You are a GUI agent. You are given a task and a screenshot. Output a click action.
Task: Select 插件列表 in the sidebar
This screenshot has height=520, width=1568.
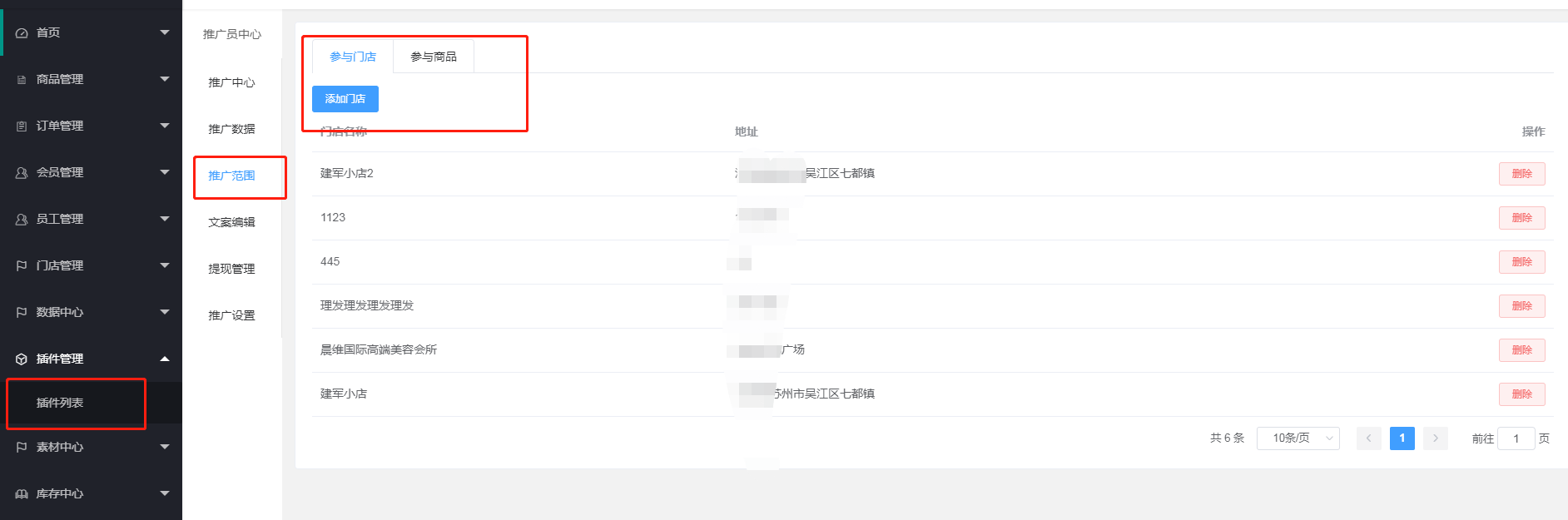coord(60,403)
